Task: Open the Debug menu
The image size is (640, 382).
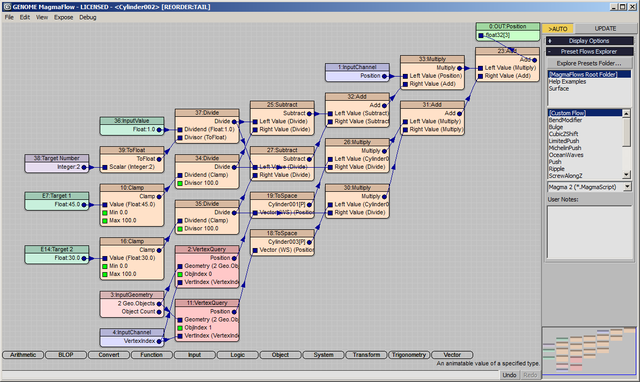Action: (x=88, y=17)
